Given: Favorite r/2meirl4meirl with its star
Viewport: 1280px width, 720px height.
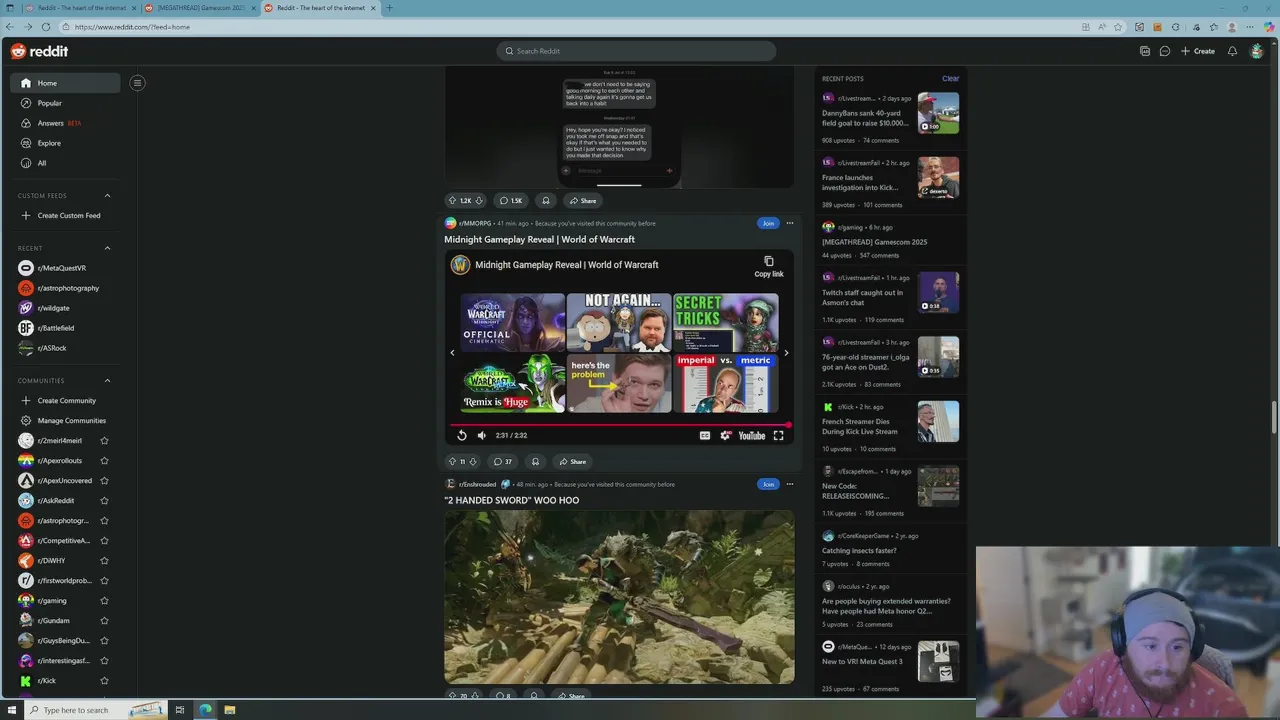Looking at the screenshot, I should [104, 441].
